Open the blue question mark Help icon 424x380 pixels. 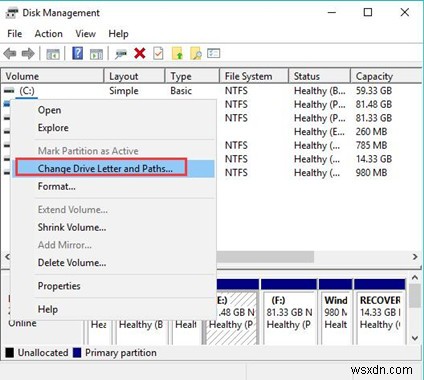point(78,53)
